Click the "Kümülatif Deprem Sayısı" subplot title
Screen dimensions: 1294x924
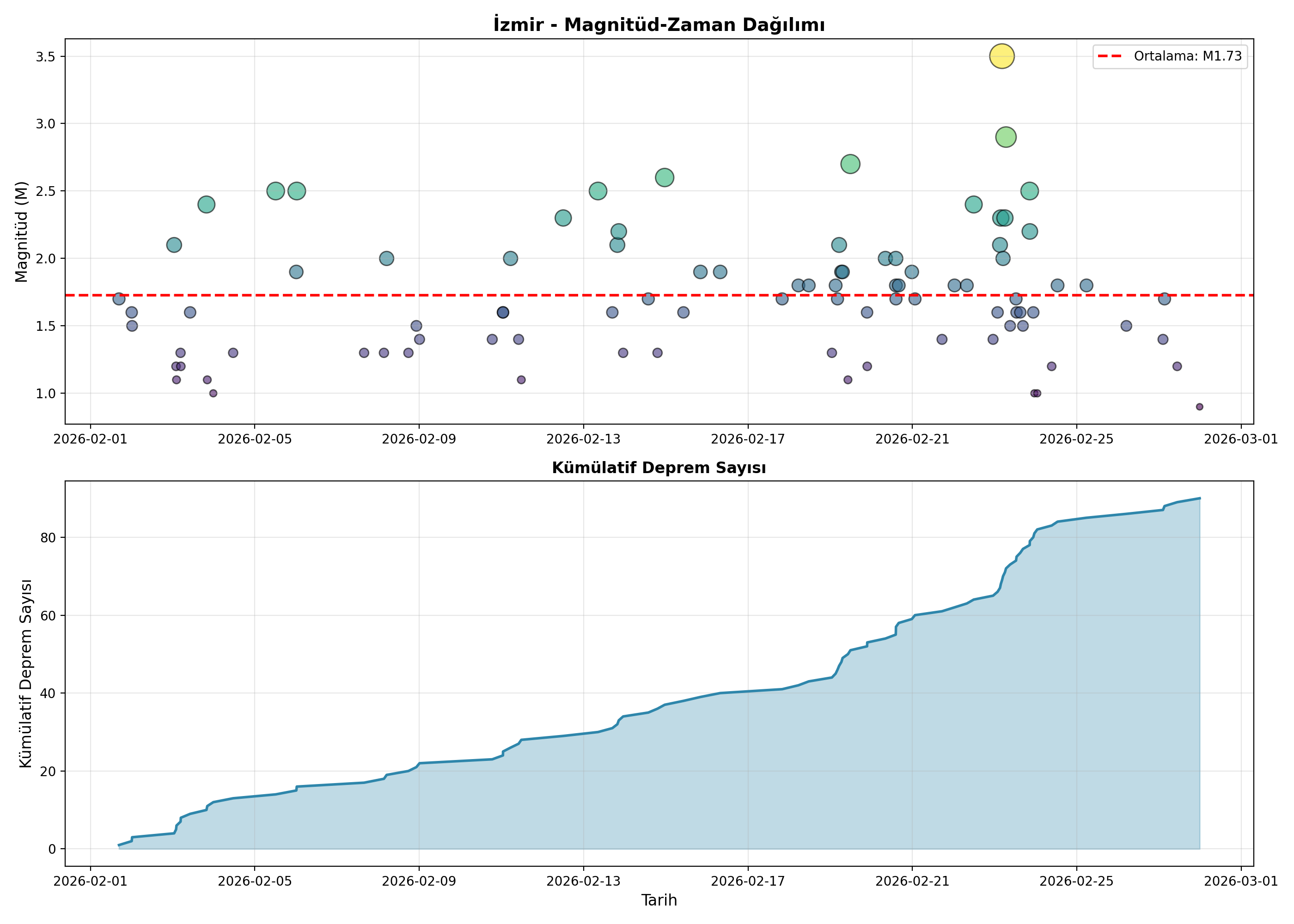click(x=659, y=468)
